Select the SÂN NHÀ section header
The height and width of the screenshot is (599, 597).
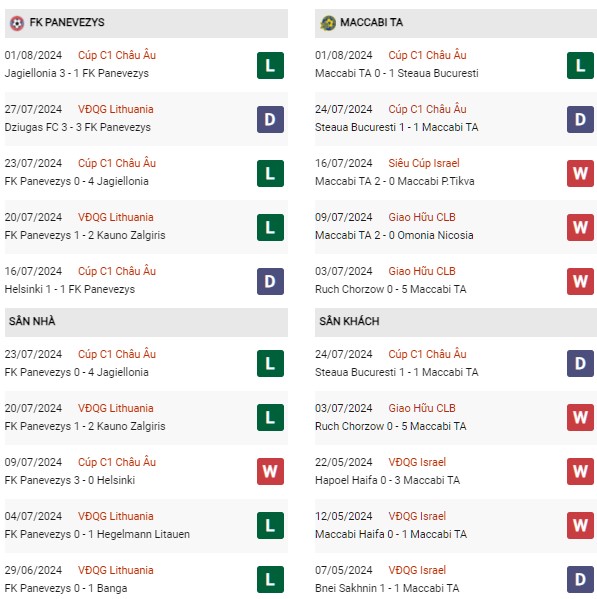click(146, 322)
